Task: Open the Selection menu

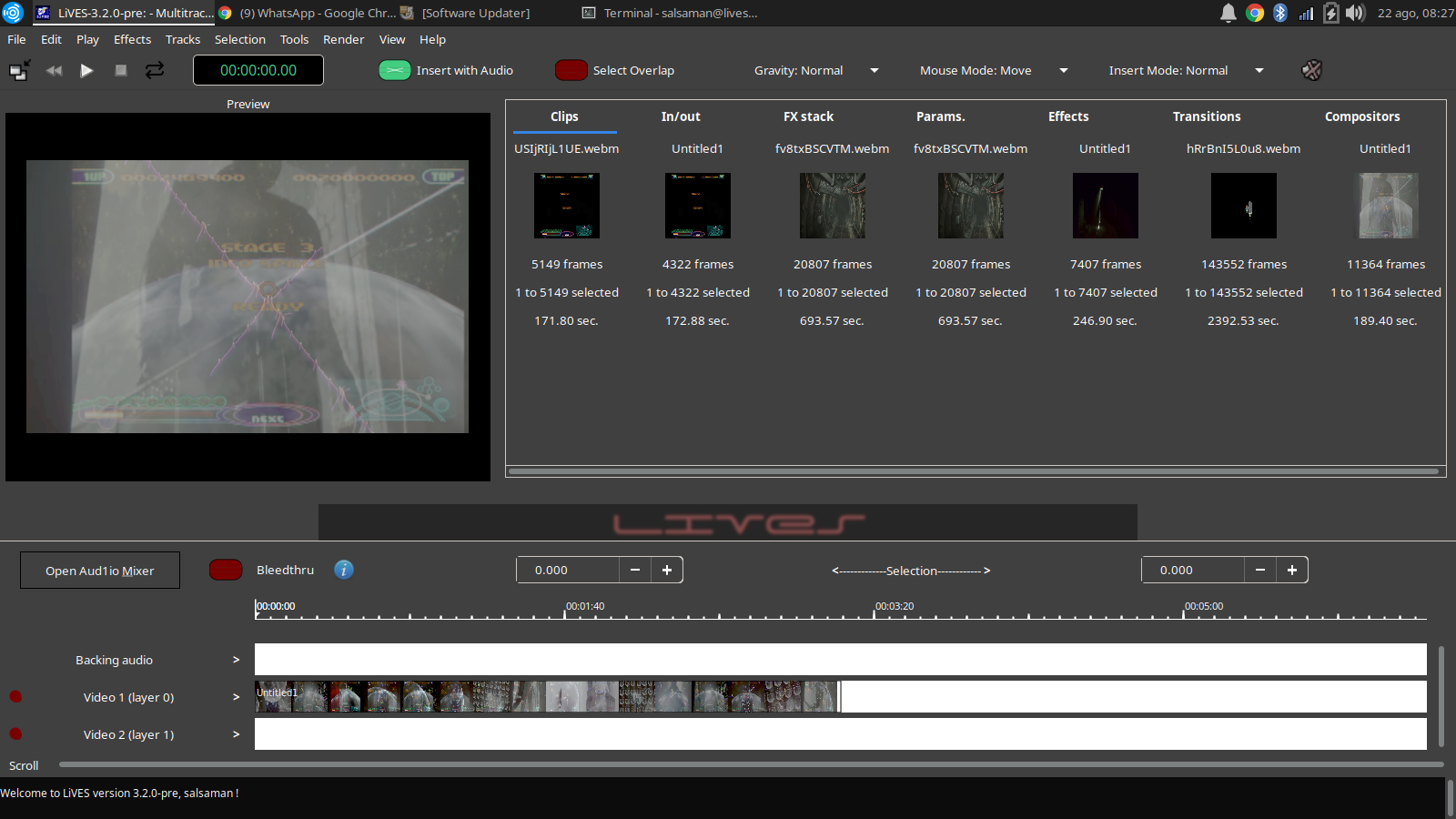Action: tap(240, 39)
